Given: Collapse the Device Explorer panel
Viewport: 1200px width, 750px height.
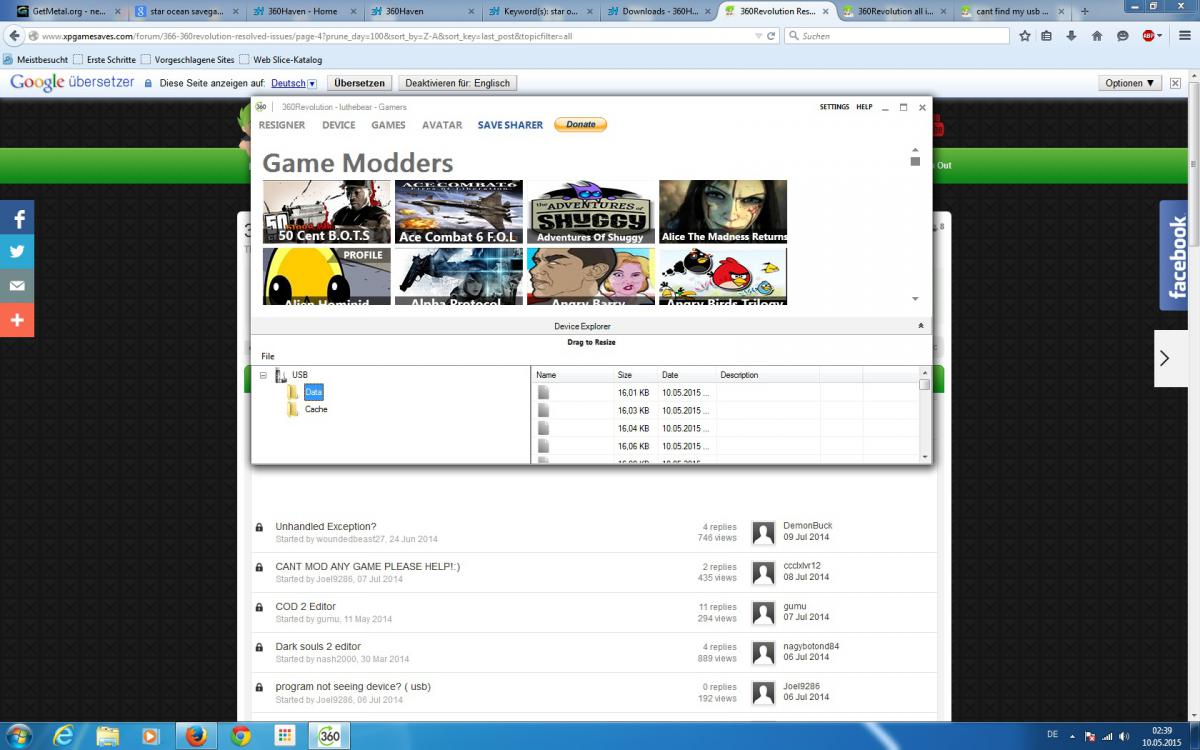Looking at the screenshot, I should [x=920, y=326].
